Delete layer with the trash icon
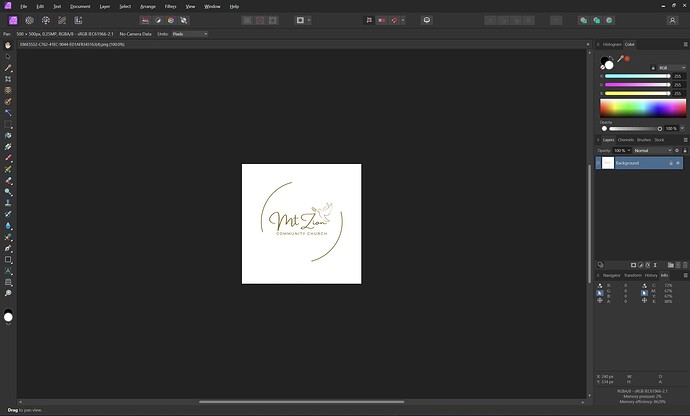Screen dimensions: 690x416 click(x=685, y=265)
